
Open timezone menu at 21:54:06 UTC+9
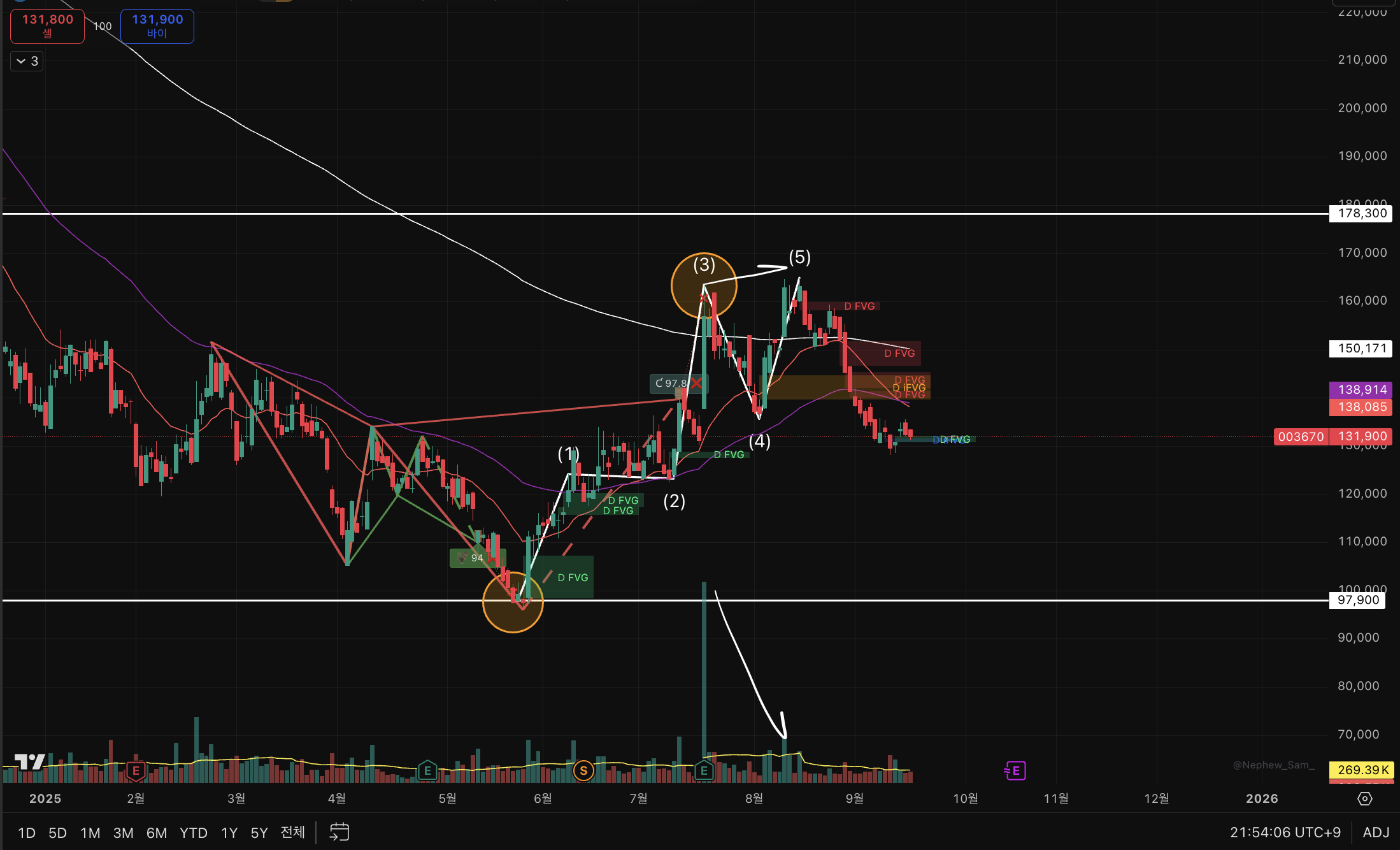(1285, 832)
